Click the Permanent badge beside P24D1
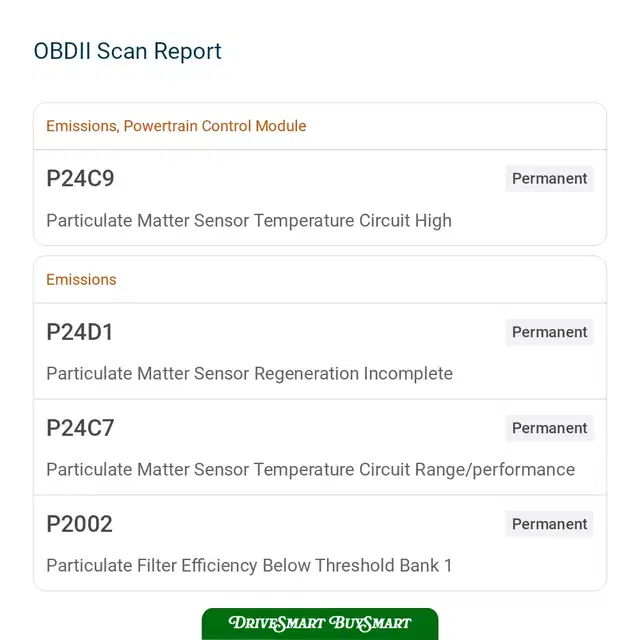Screen dimensions: 640x640 (x=549, y=332)
